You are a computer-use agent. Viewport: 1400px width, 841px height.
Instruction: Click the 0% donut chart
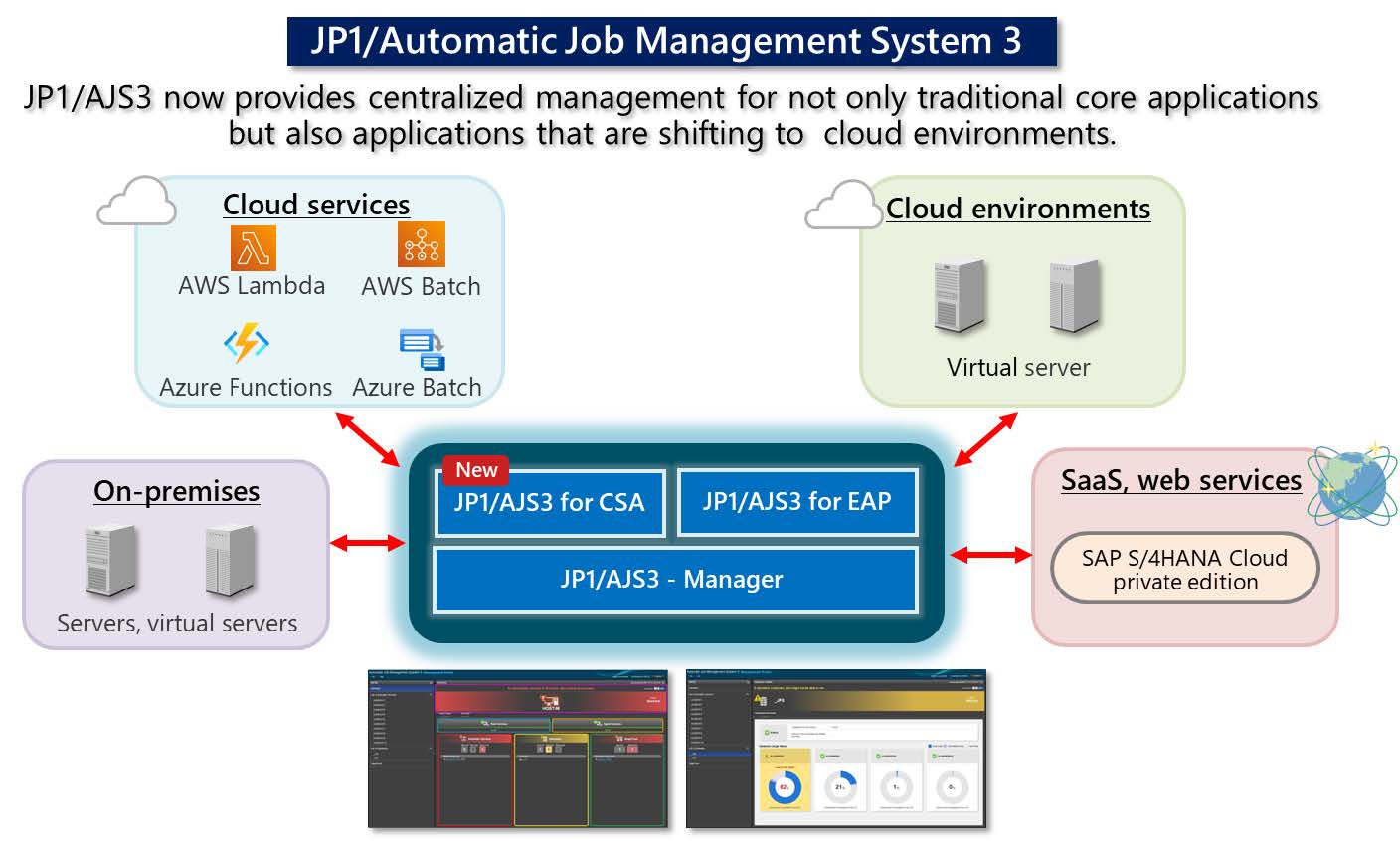(952, 787)
